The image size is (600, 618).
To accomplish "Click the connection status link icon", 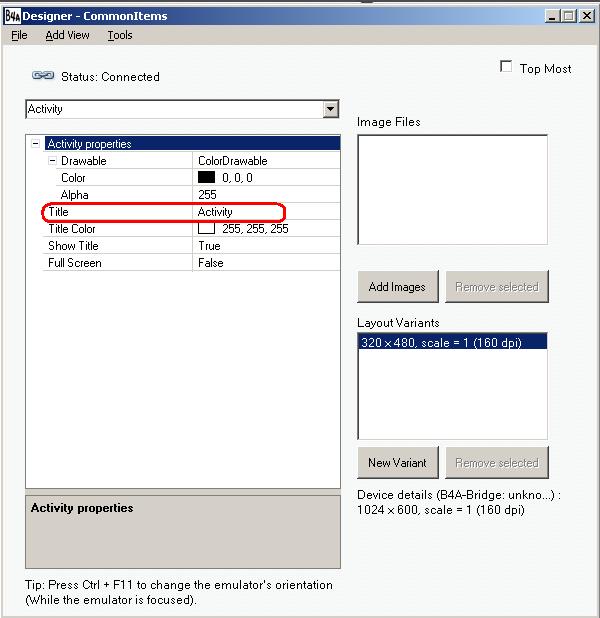I will click(43, 75).
